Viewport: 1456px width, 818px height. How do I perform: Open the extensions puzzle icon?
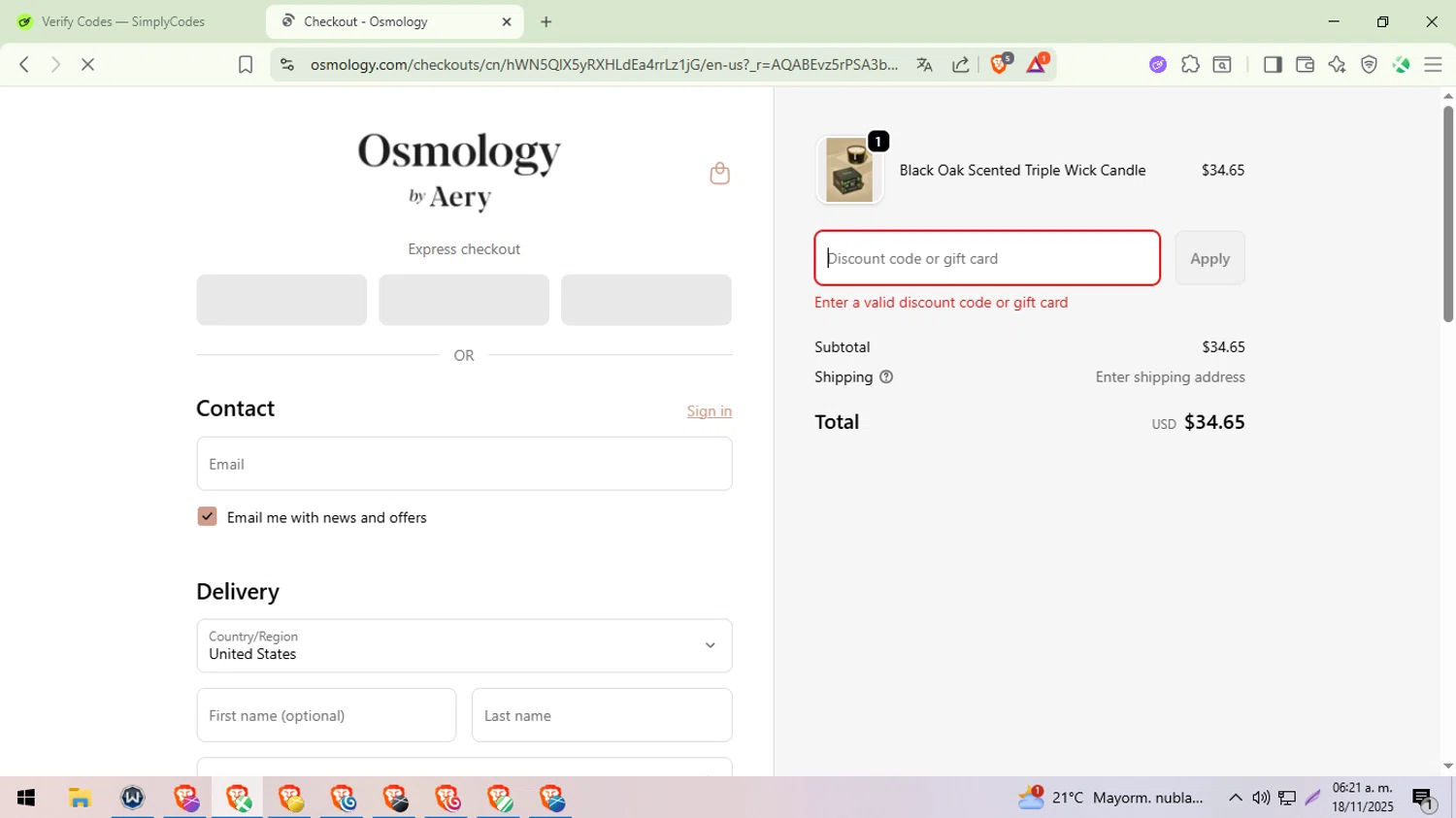1190,64
